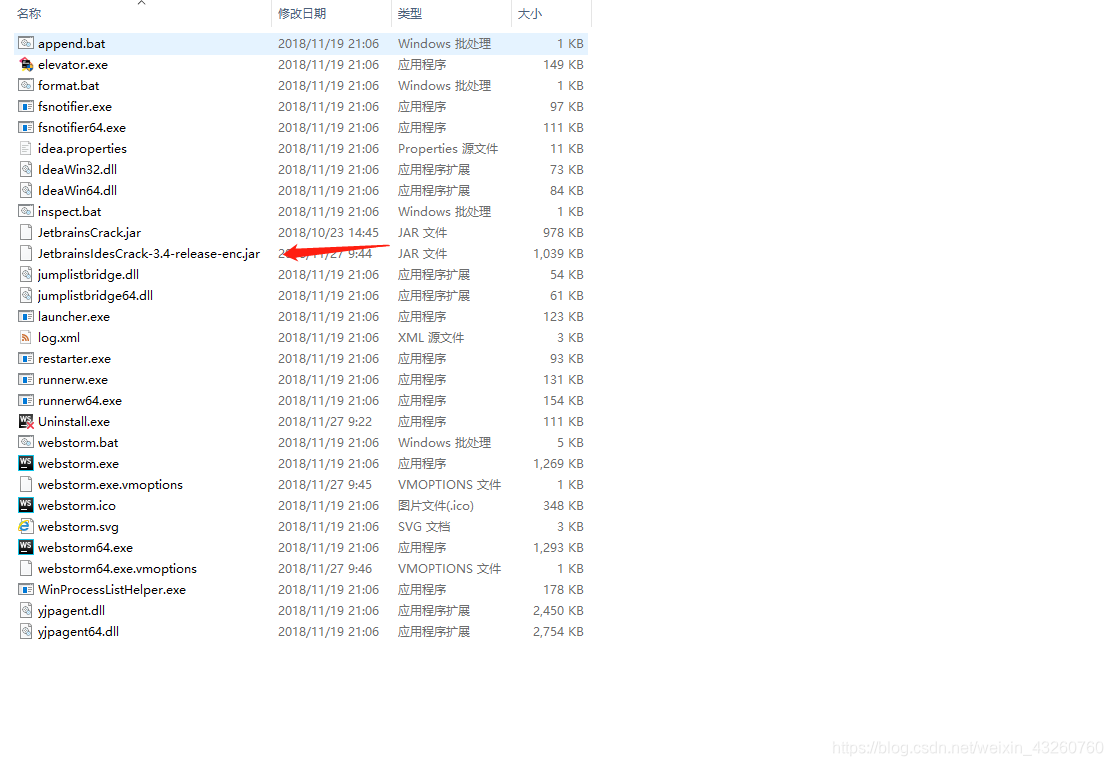Click the sort arrow above 名称 column

142,3
